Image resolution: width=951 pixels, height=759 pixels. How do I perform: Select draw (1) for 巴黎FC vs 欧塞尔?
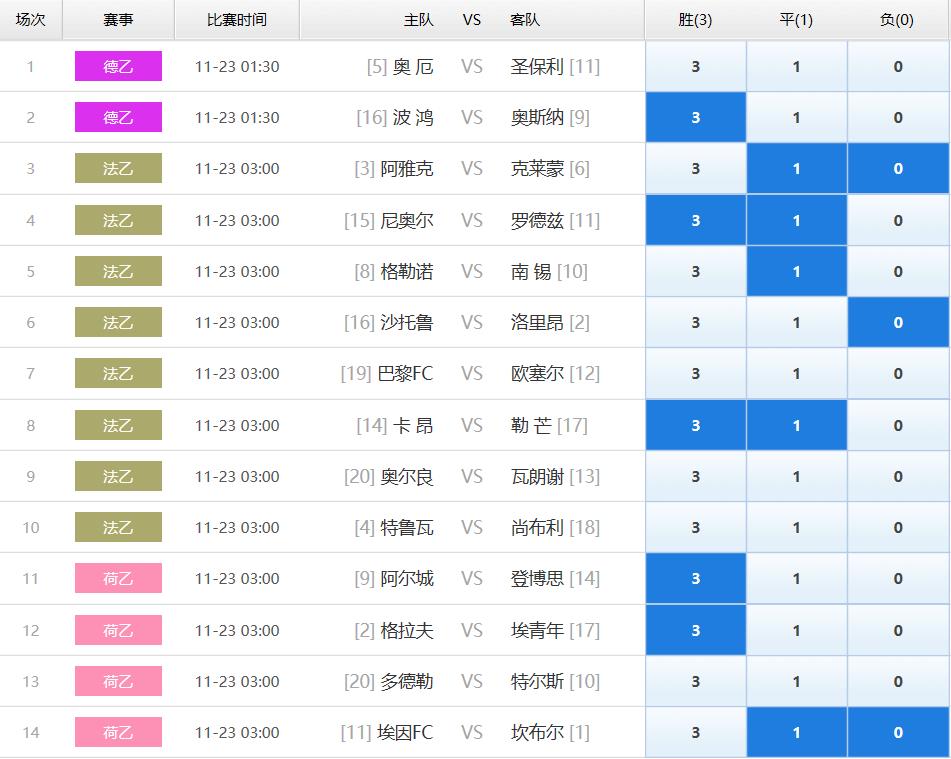(x=796, y=373)
